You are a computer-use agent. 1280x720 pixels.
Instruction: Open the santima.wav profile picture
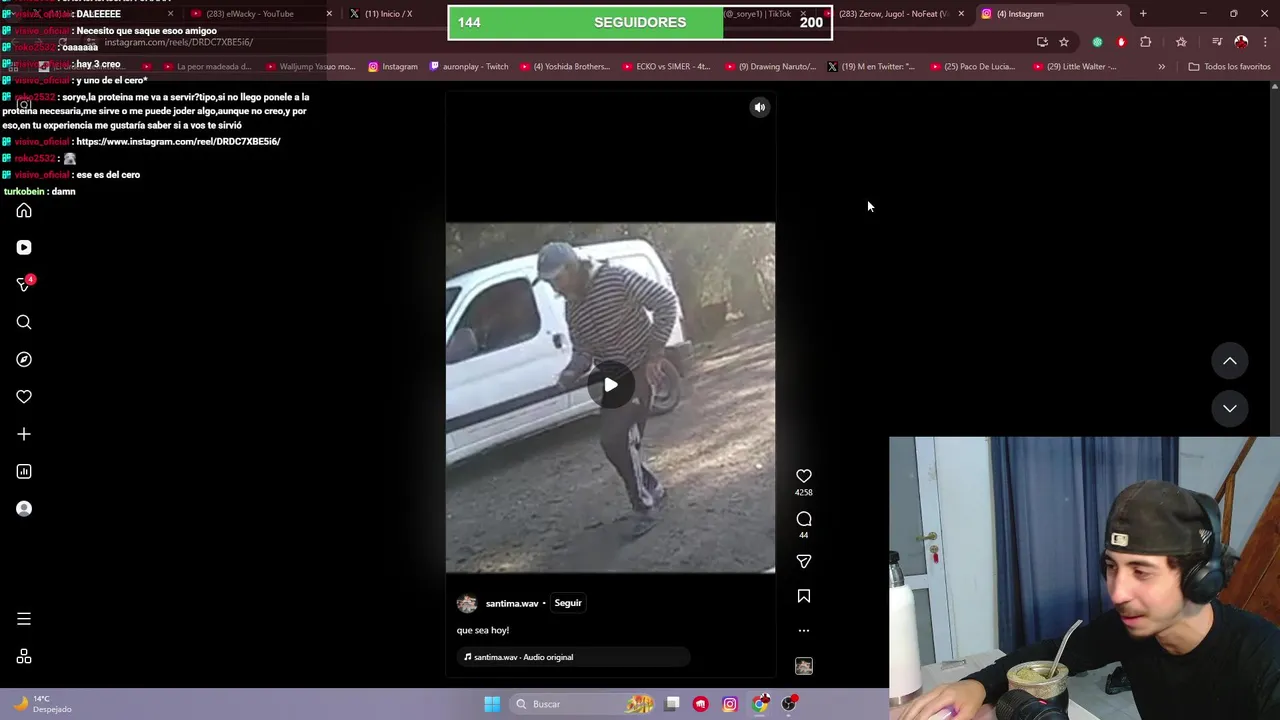point(467,603)
